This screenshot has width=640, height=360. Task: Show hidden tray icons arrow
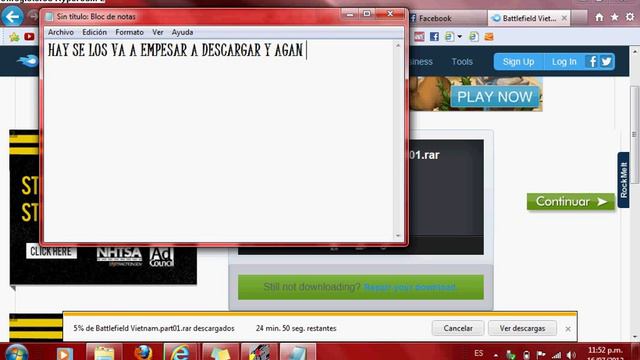point(496,356)
